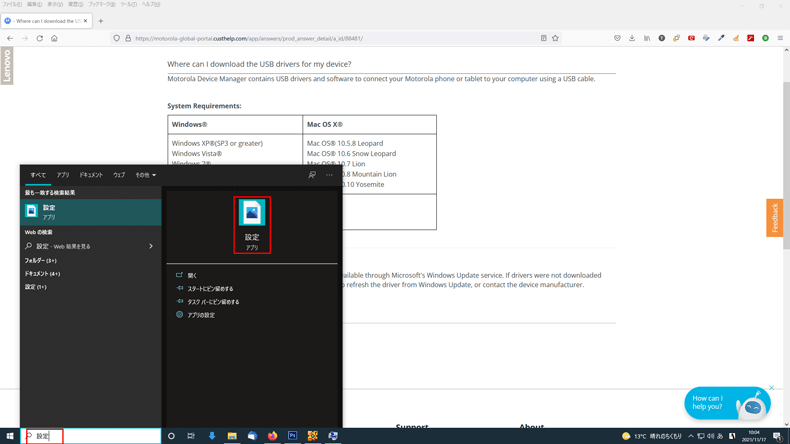Open the Firefox hamburger menu
Image resolution: width=790 pixels, height=444 pixels.
coord(780,38)
